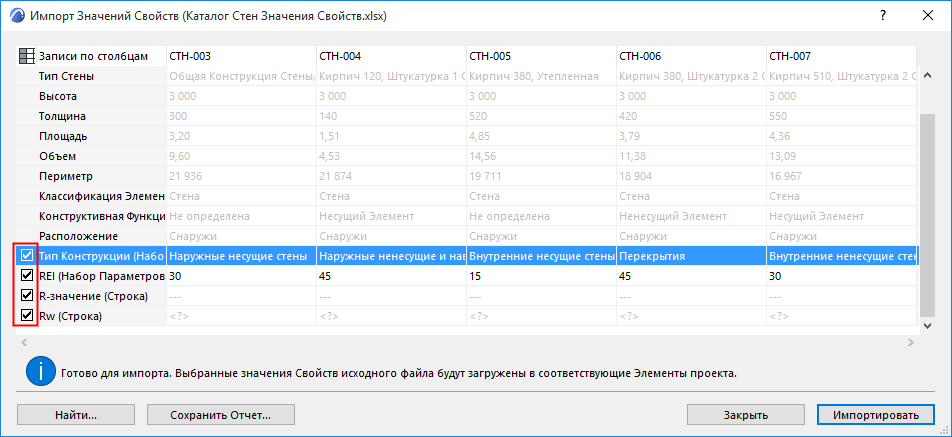This screenshot has width=952, height=437.
Task: Uncheck the REI (Набор Параметров) checkbox
Action: [27, 276]
